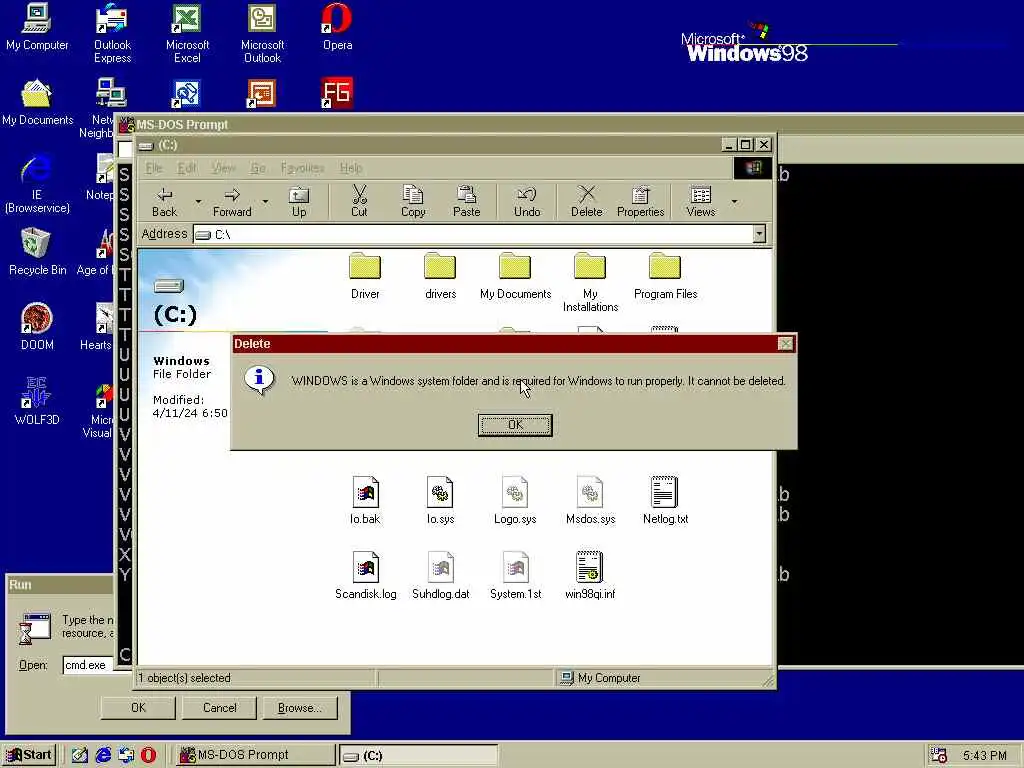Select the win98qi.inf file

pos(590,575)
